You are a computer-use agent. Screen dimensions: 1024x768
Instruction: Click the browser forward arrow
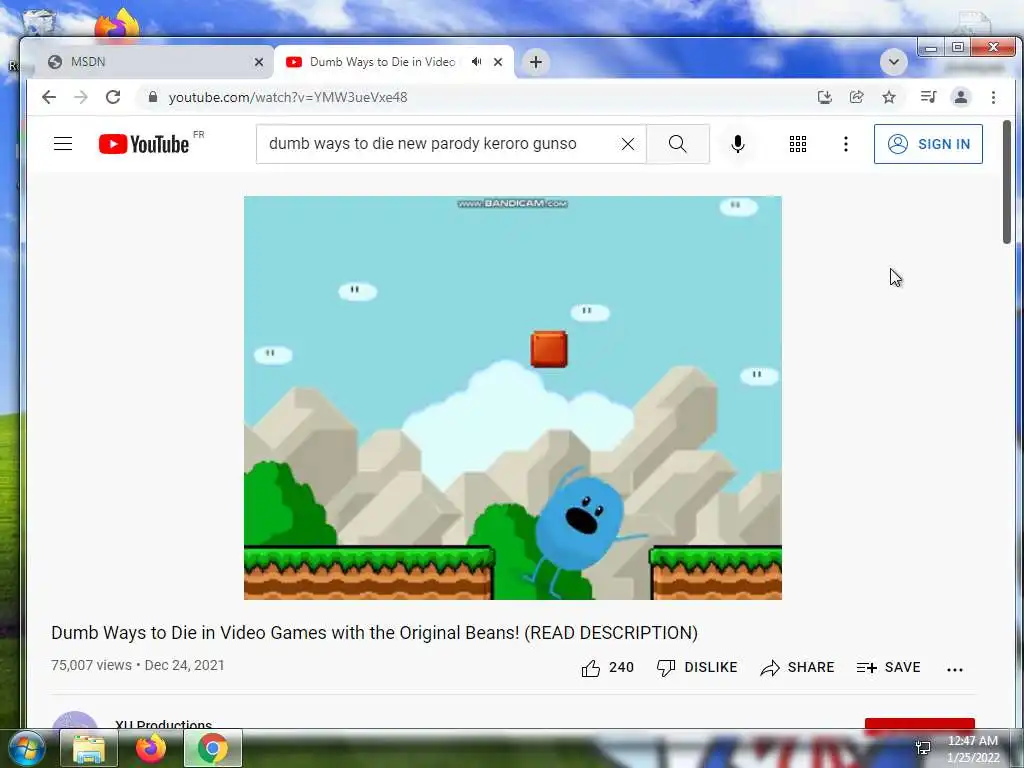pyautogui.click(x=81, y=97)
